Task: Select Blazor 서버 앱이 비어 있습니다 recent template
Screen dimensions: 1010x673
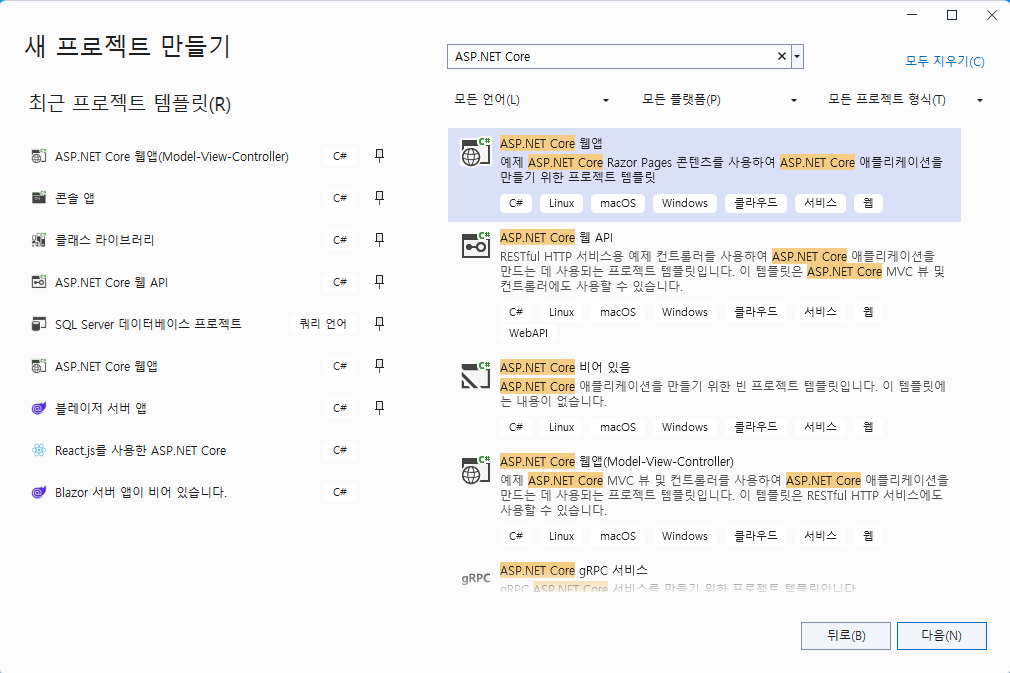Action: (x=141, y=492)
